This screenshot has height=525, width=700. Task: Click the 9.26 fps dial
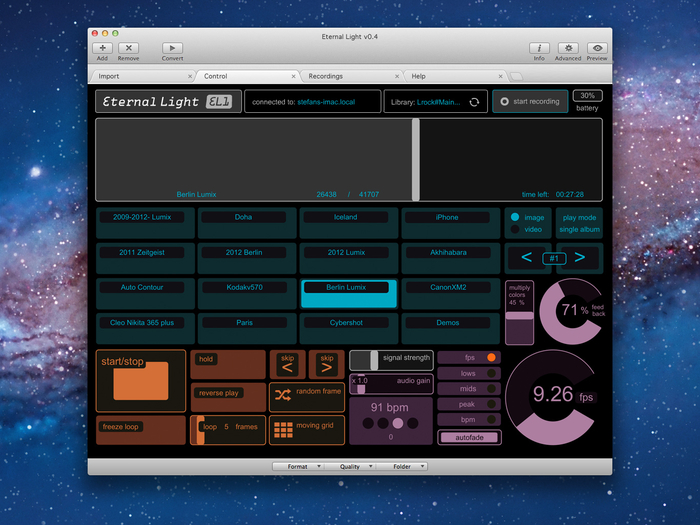(553, 396)
